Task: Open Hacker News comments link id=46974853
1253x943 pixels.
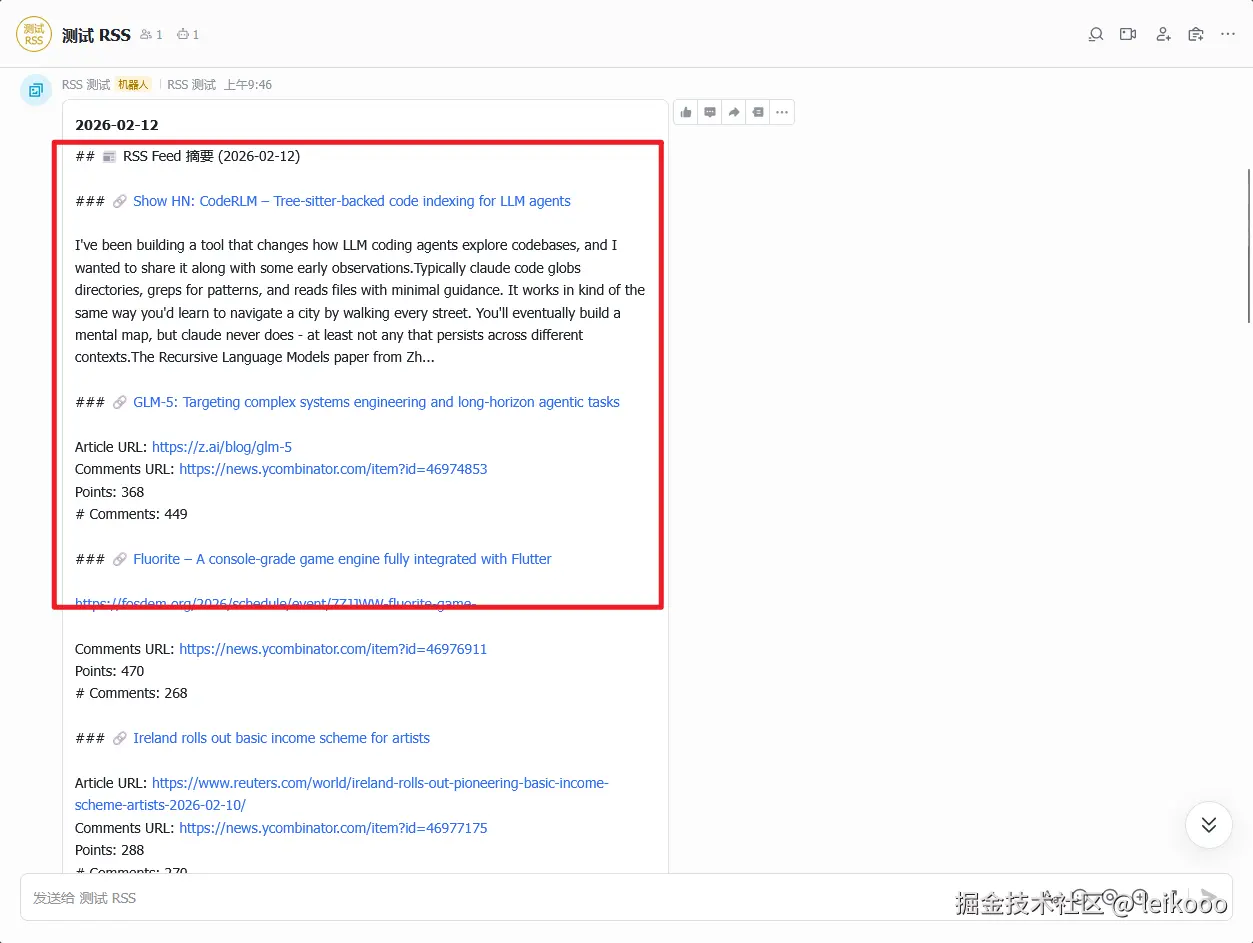Action: [333, 469]
